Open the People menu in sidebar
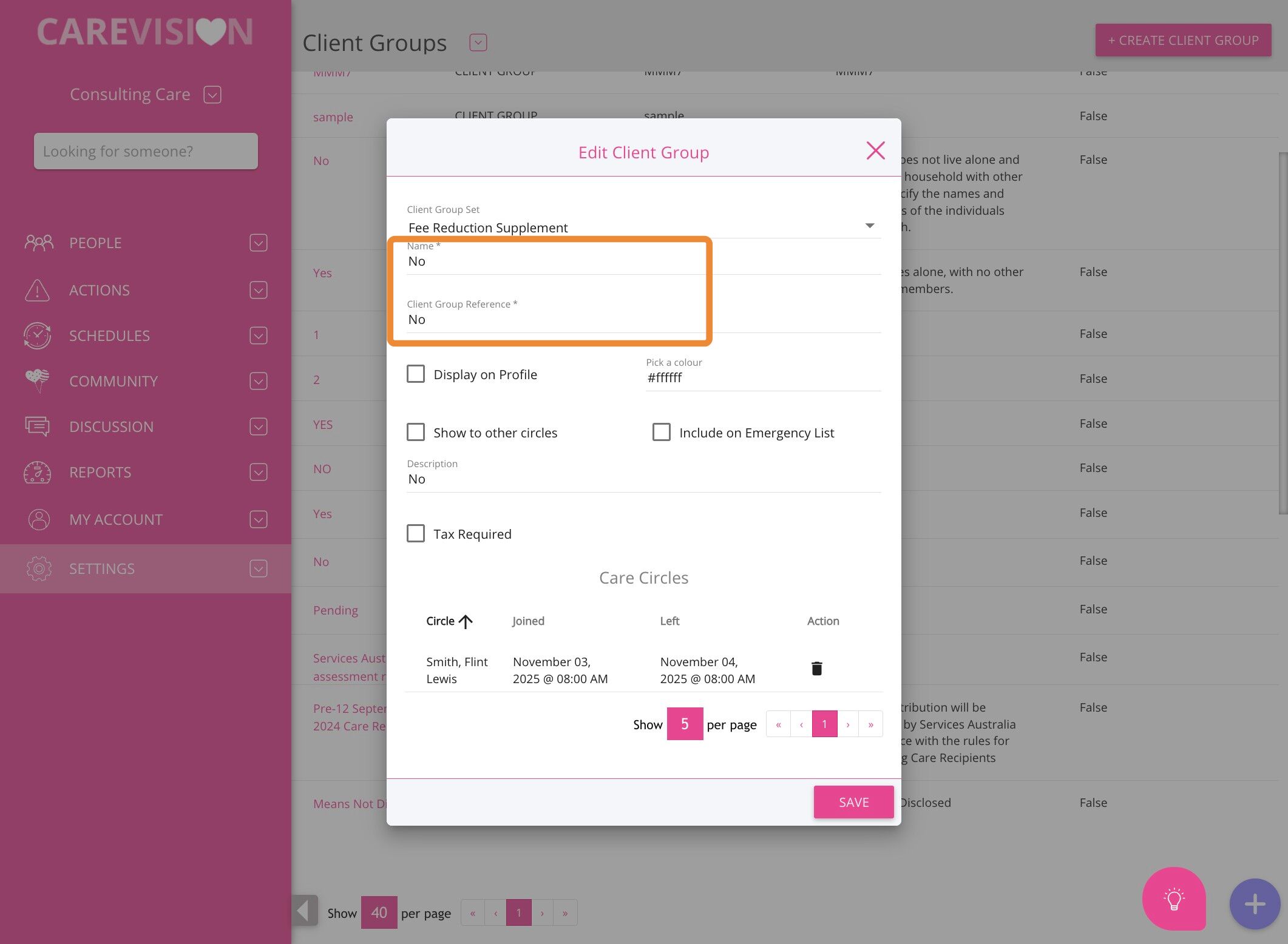 click(95, 243)
